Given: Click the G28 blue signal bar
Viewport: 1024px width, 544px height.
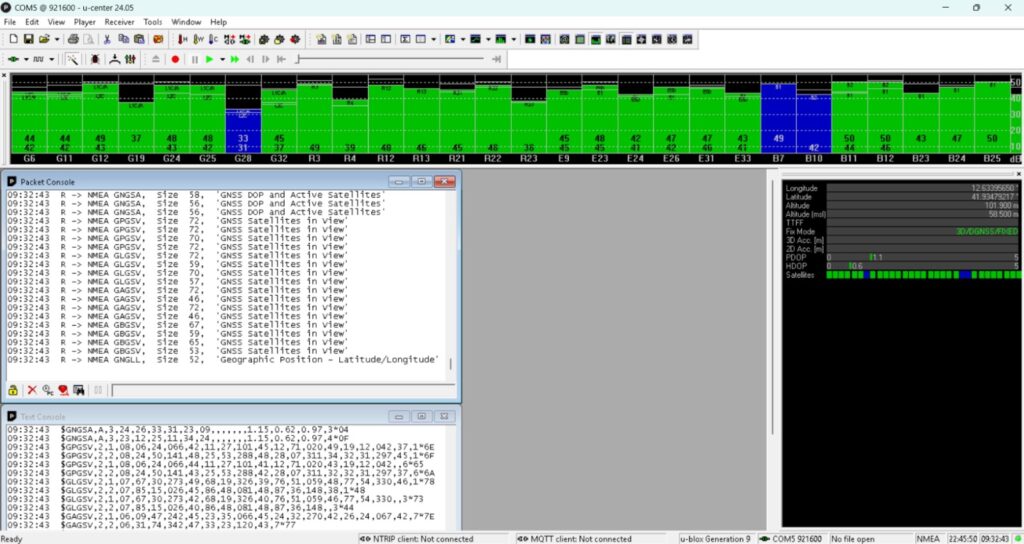Looking at the screenshot, I should pyautogui.click(x=243, y=131).
